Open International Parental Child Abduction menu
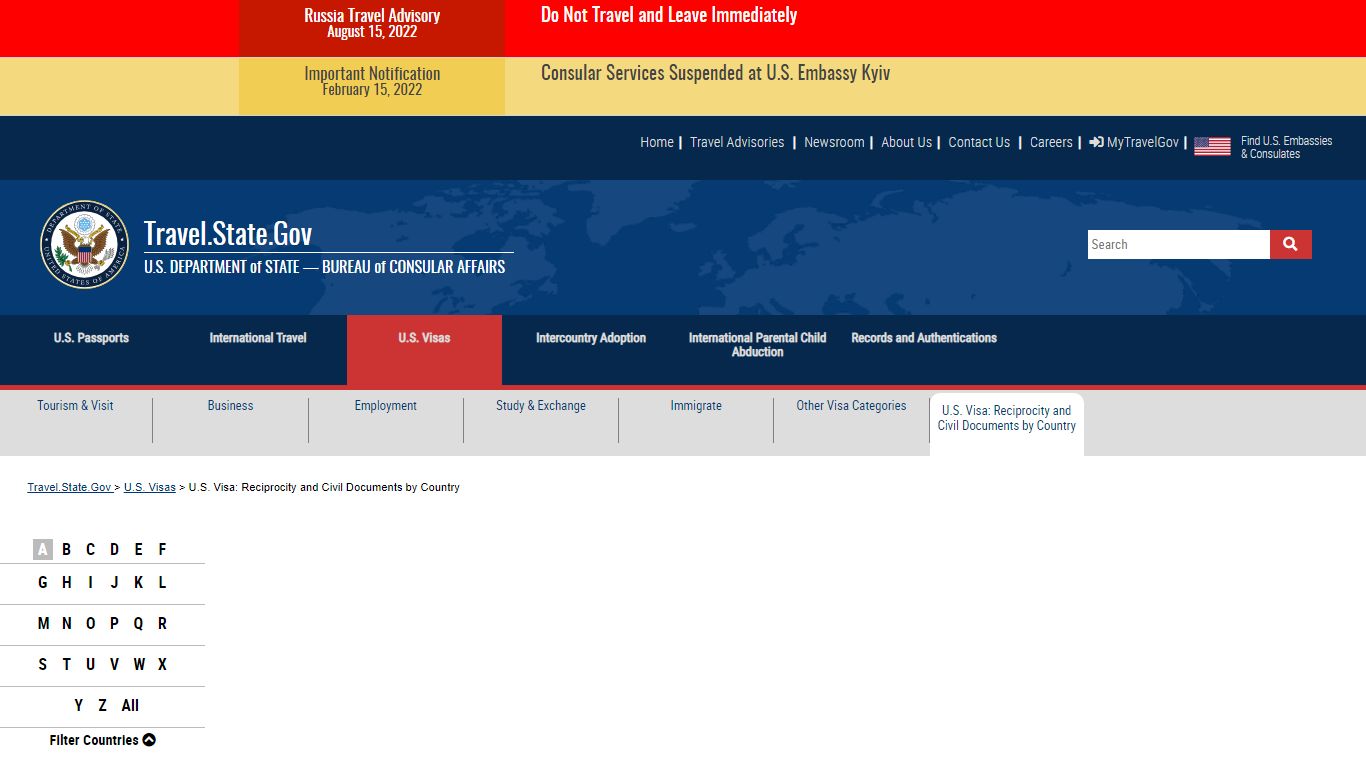The height and width of the screenshot is (768, 1366). [757, 345]
